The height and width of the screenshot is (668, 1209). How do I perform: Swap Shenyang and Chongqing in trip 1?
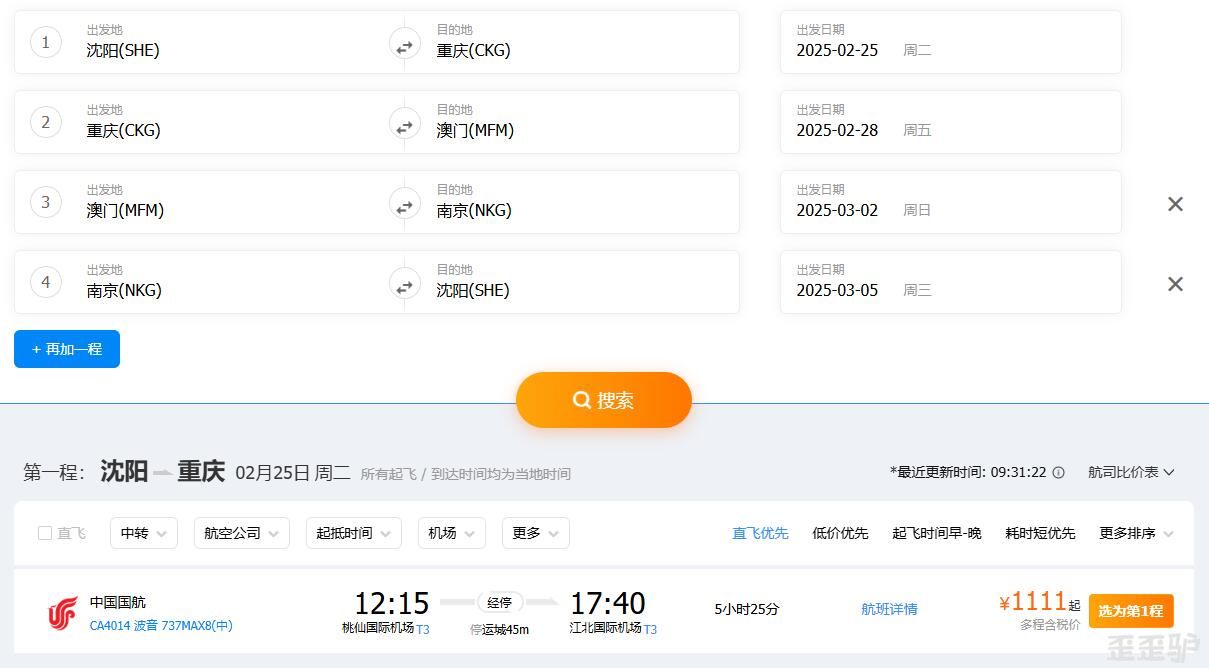[x=404, y=46]
